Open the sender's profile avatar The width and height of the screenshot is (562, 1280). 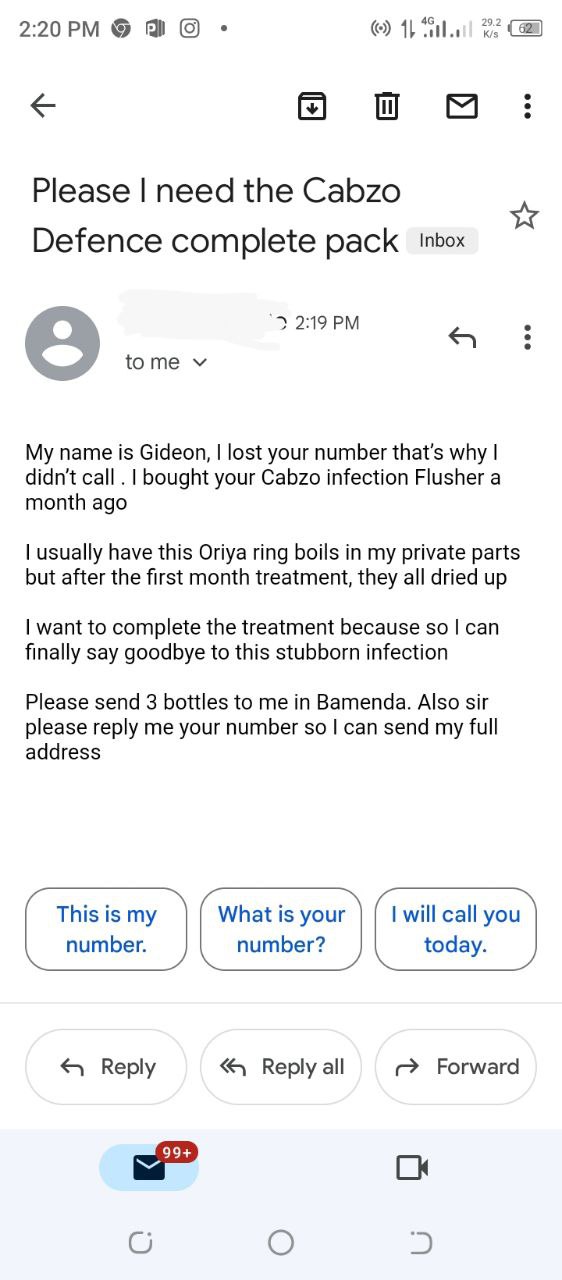click(62, 343)
